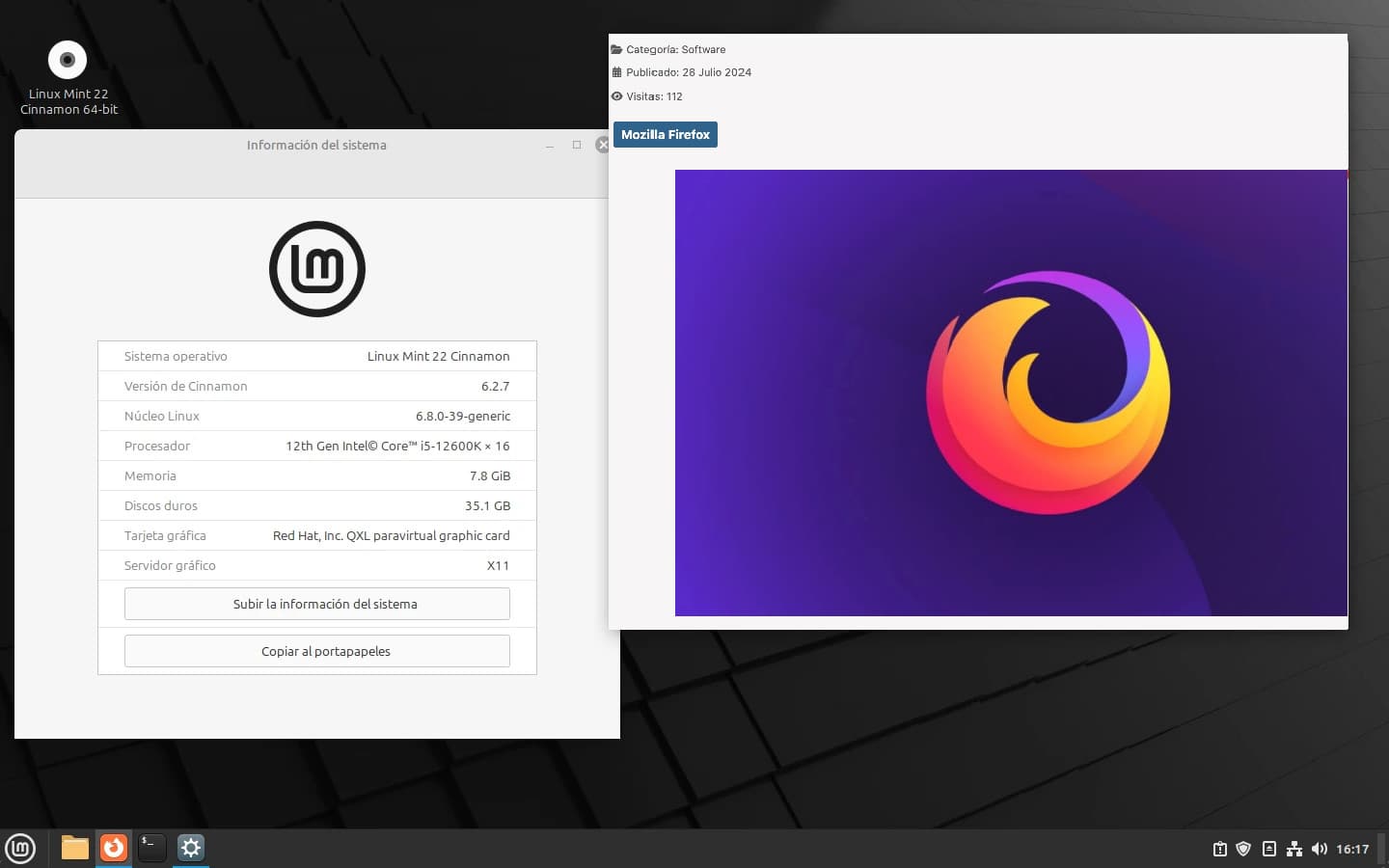
Task: Click the Categoría: Software text
Action: [676, 49]
